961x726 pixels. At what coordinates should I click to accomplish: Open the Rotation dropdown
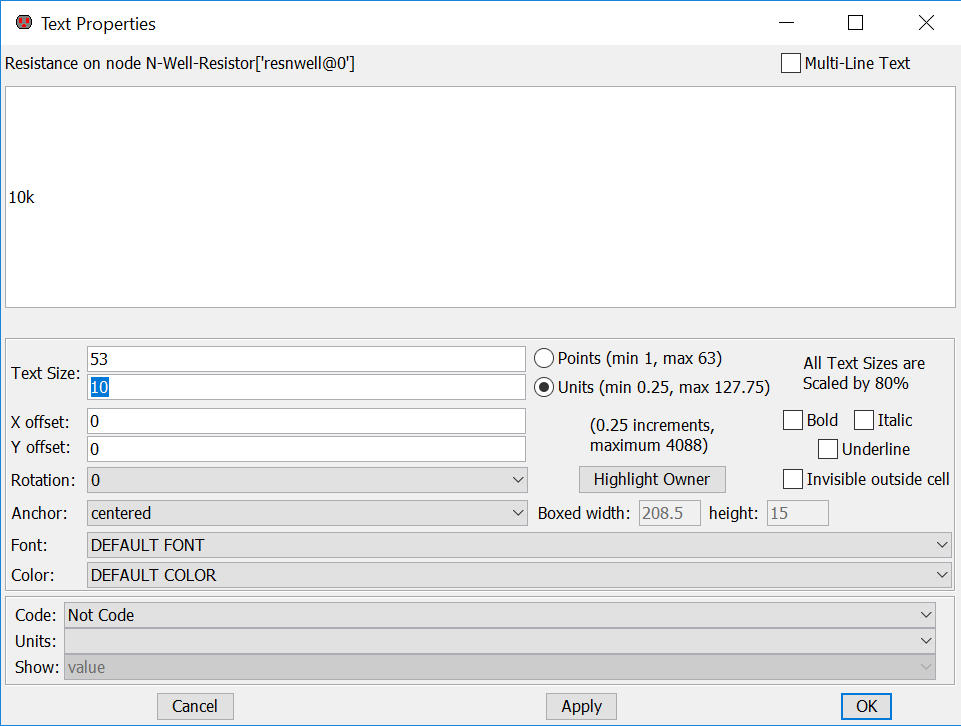(307, 480)
